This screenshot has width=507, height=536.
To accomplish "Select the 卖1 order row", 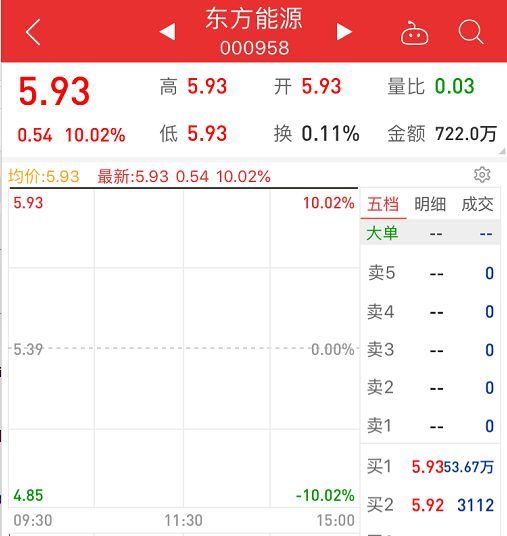I will pyautogui.click(x=430, y=426).
